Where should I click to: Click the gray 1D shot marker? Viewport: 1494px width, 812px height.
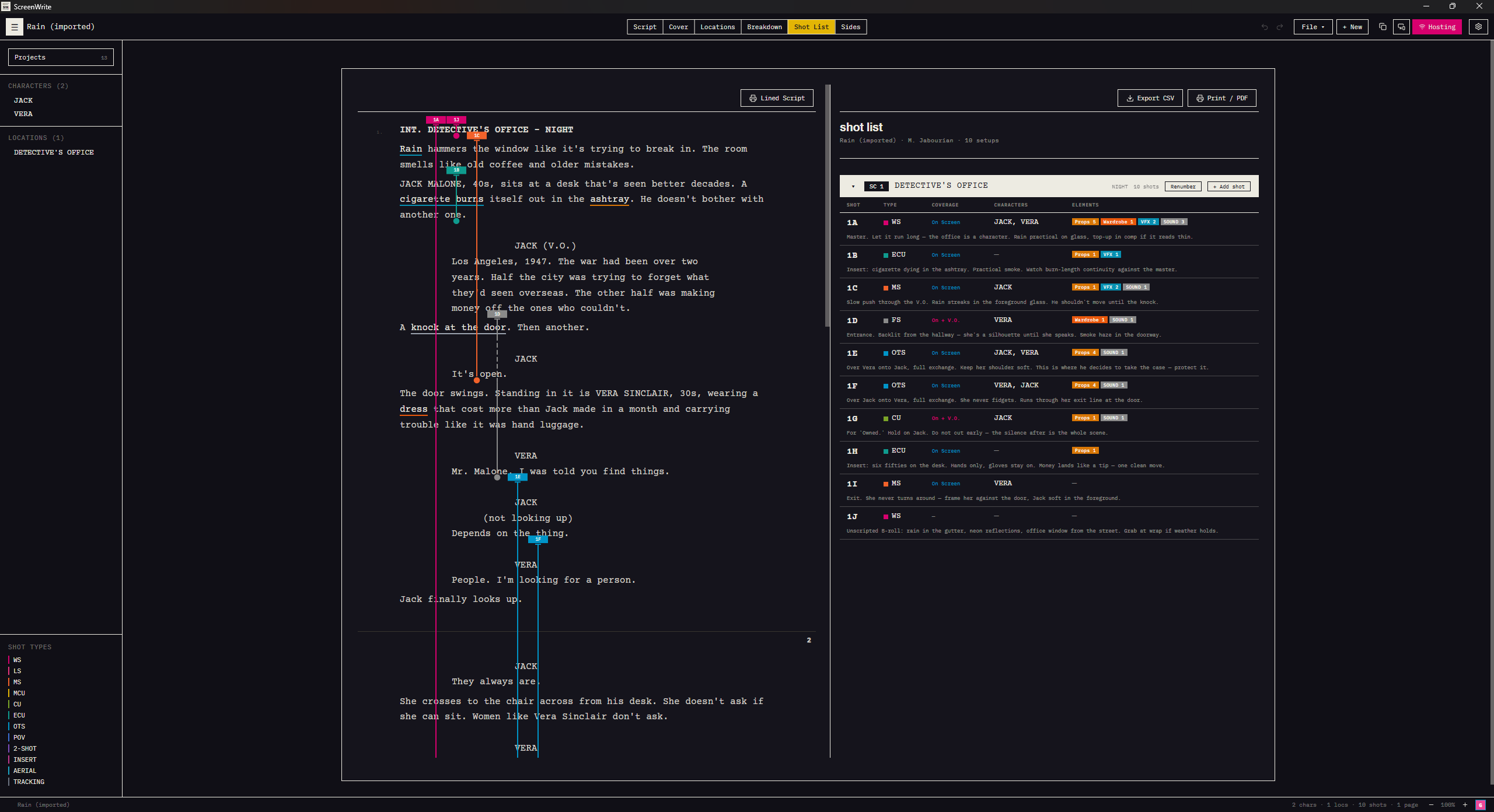pos(497,314)
